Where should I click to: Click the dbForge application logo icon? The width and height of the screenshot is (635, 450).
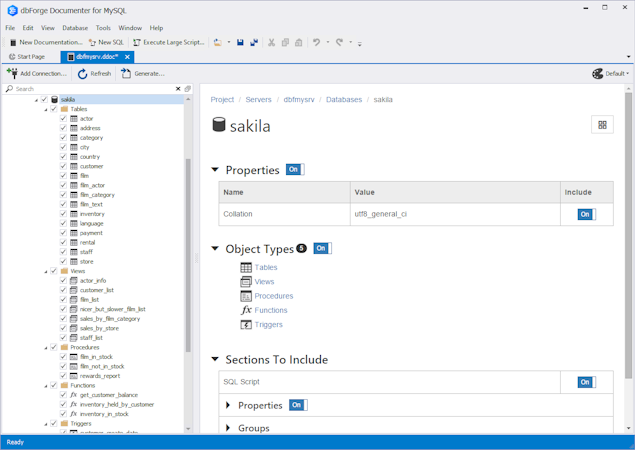pos(13,11)
